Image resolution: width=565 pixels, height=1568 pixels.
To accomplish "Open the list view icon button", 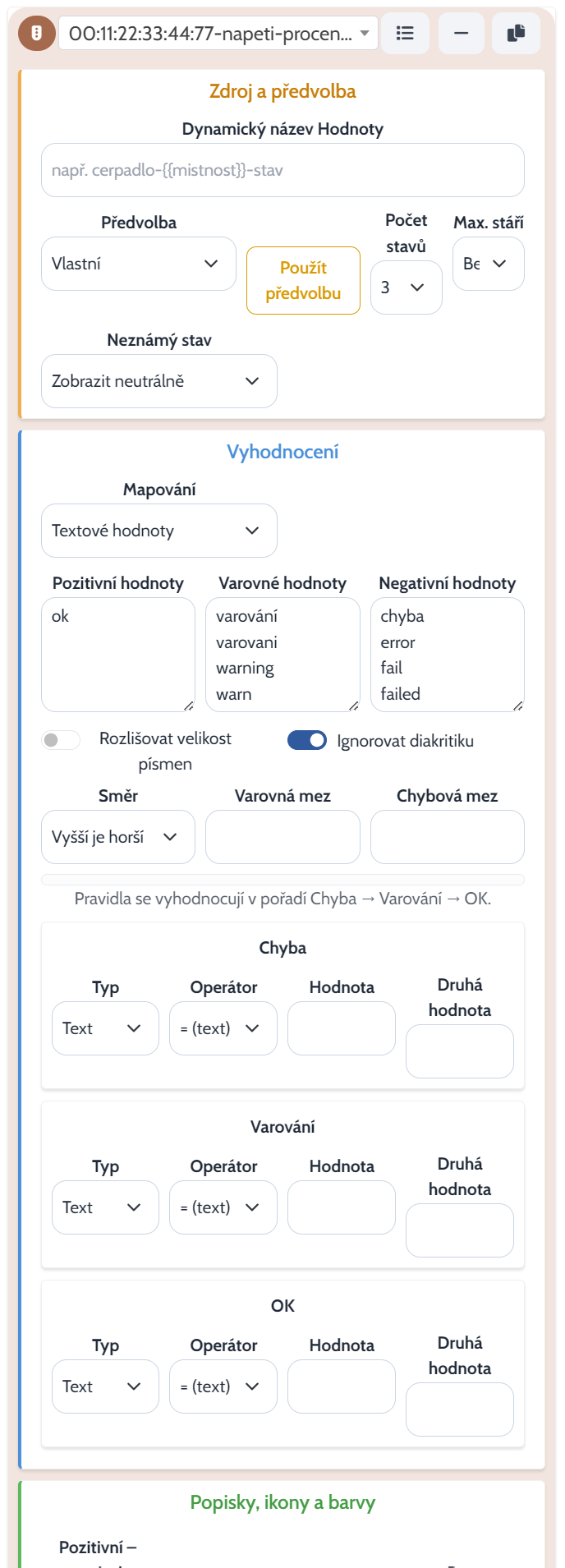I will 406,33.
